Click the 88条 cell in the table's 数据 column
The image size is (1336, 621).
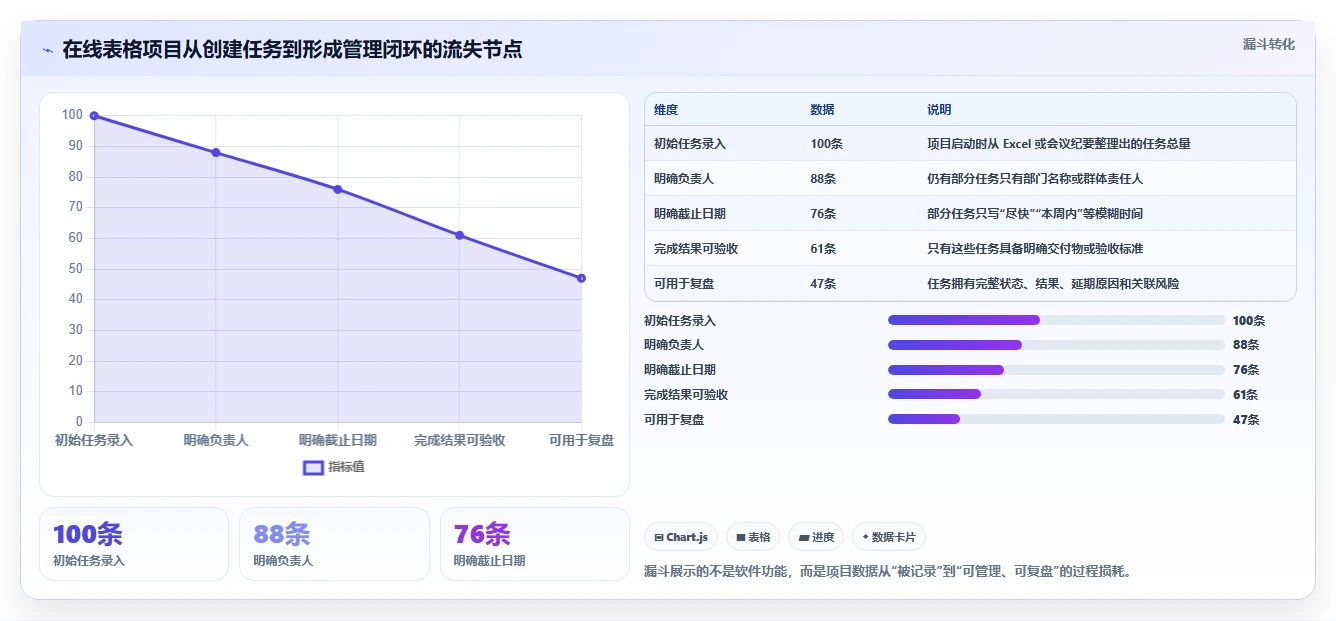tap(823, 179)
